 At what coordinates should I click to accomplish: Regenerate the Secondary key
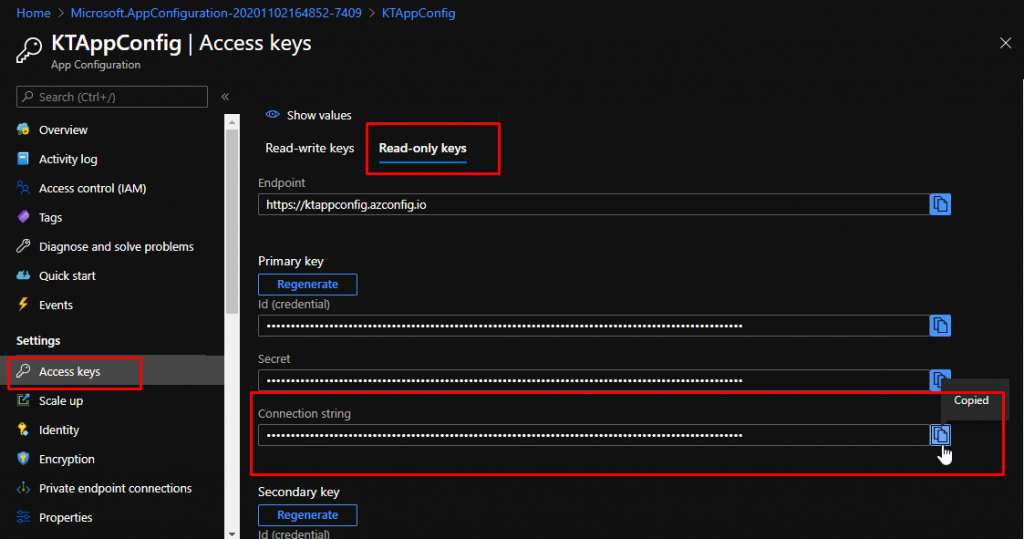[x=308, y=515]
